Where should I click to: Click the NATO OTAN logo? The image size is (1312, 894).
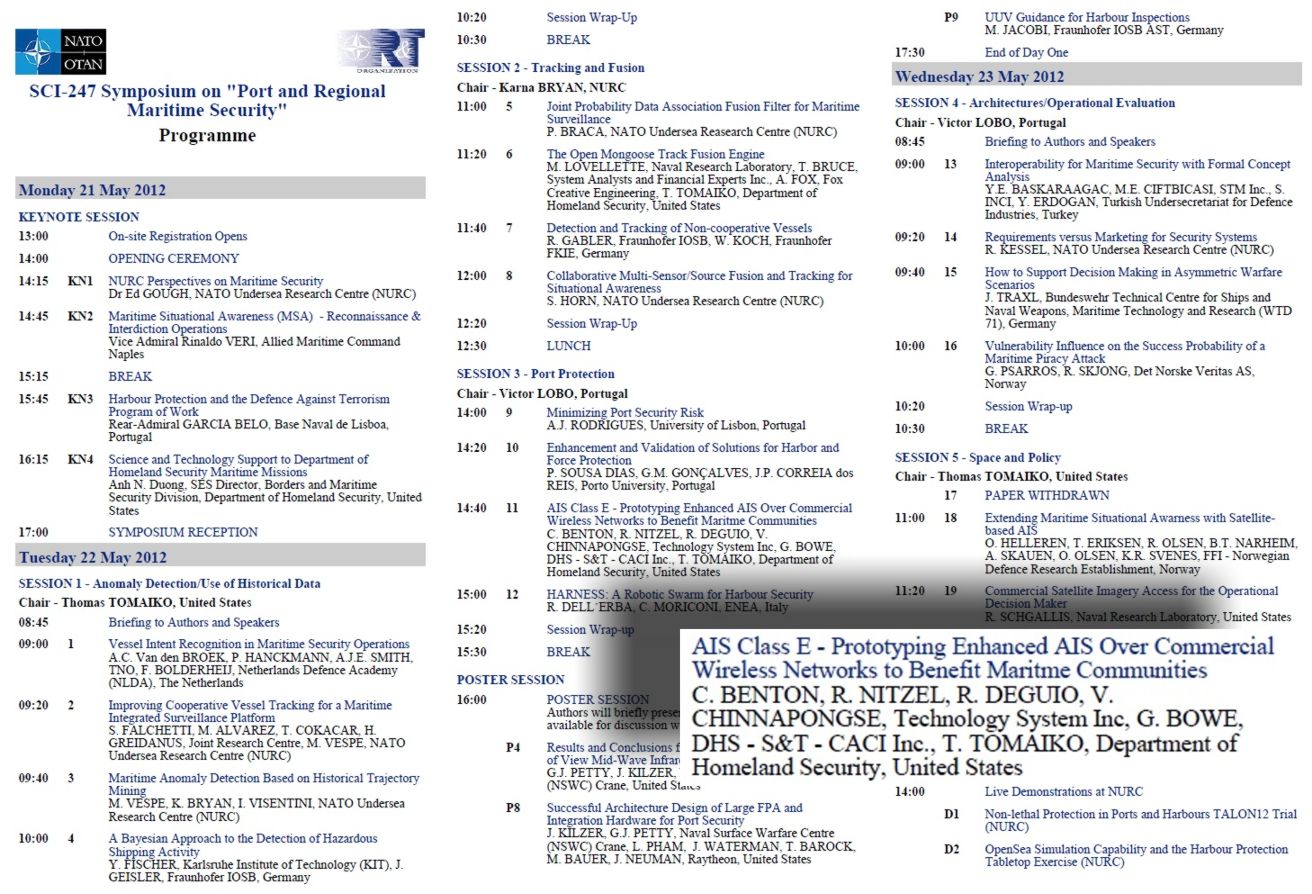pos(60,51)
